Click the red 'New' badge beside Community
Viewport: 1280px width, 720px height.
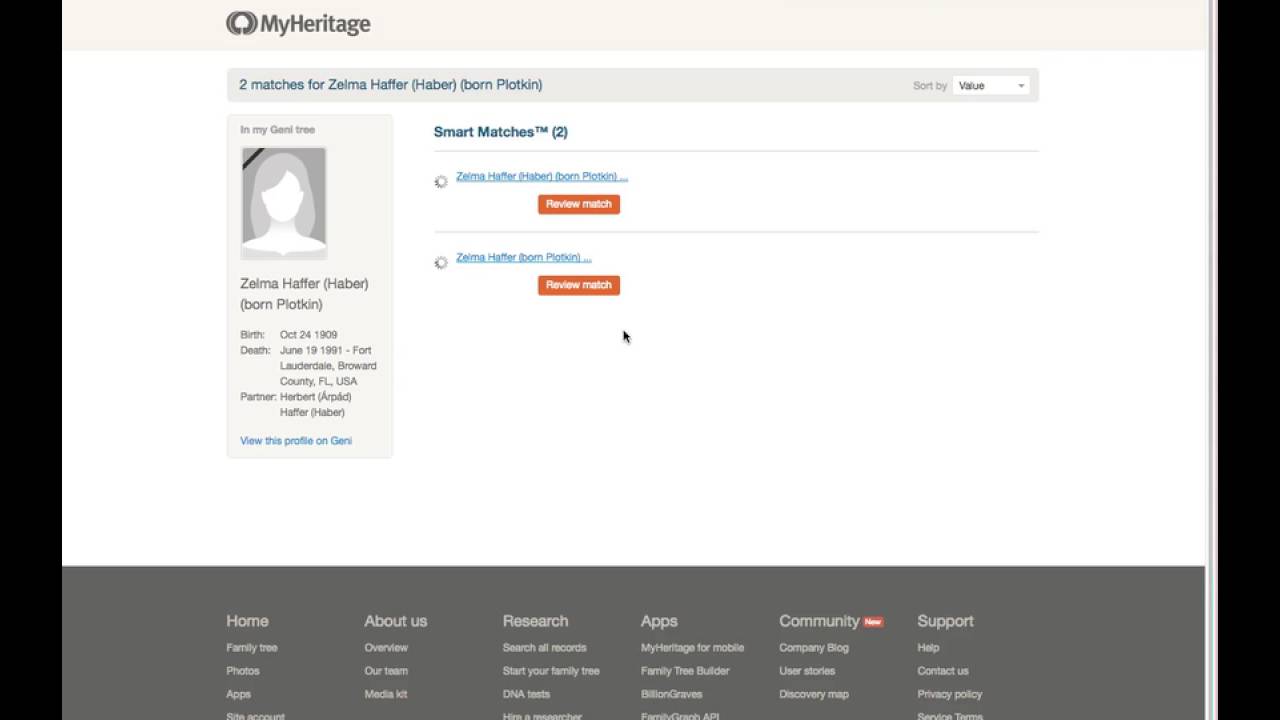pos(873,622)
